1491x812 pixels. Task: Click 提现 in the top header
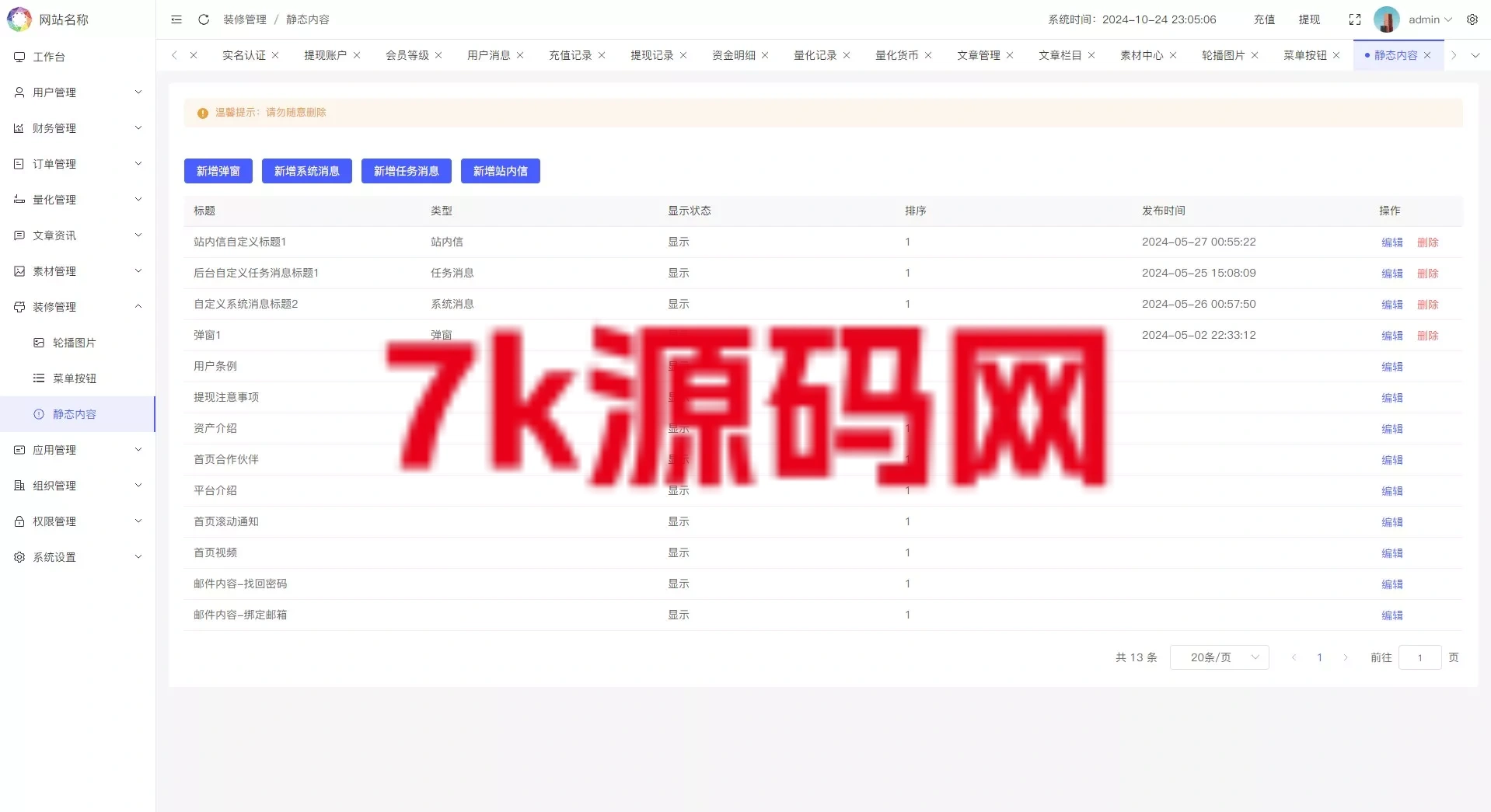[1309, 19]
